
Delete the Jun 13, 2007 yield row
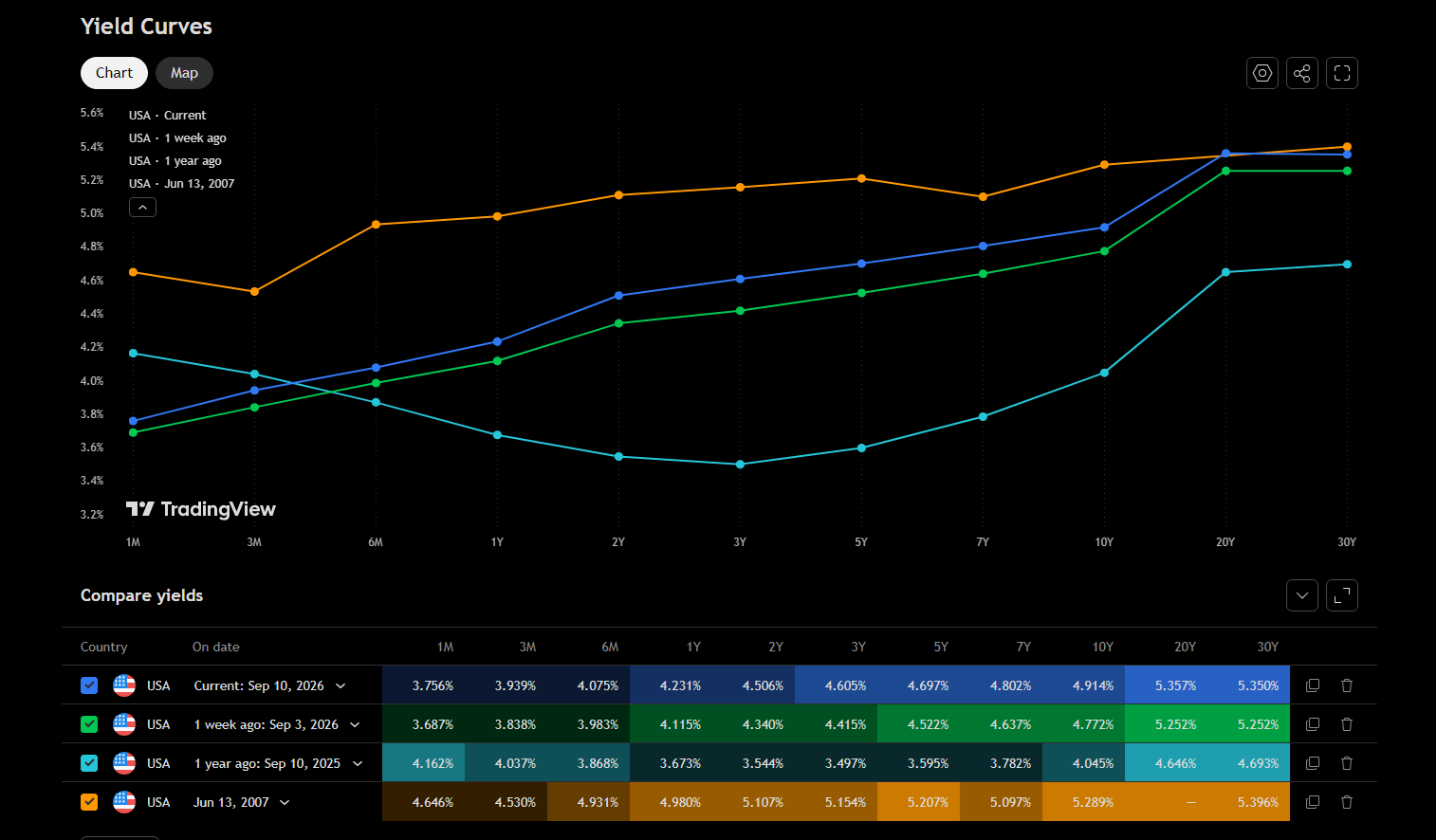click(1347, 802)
